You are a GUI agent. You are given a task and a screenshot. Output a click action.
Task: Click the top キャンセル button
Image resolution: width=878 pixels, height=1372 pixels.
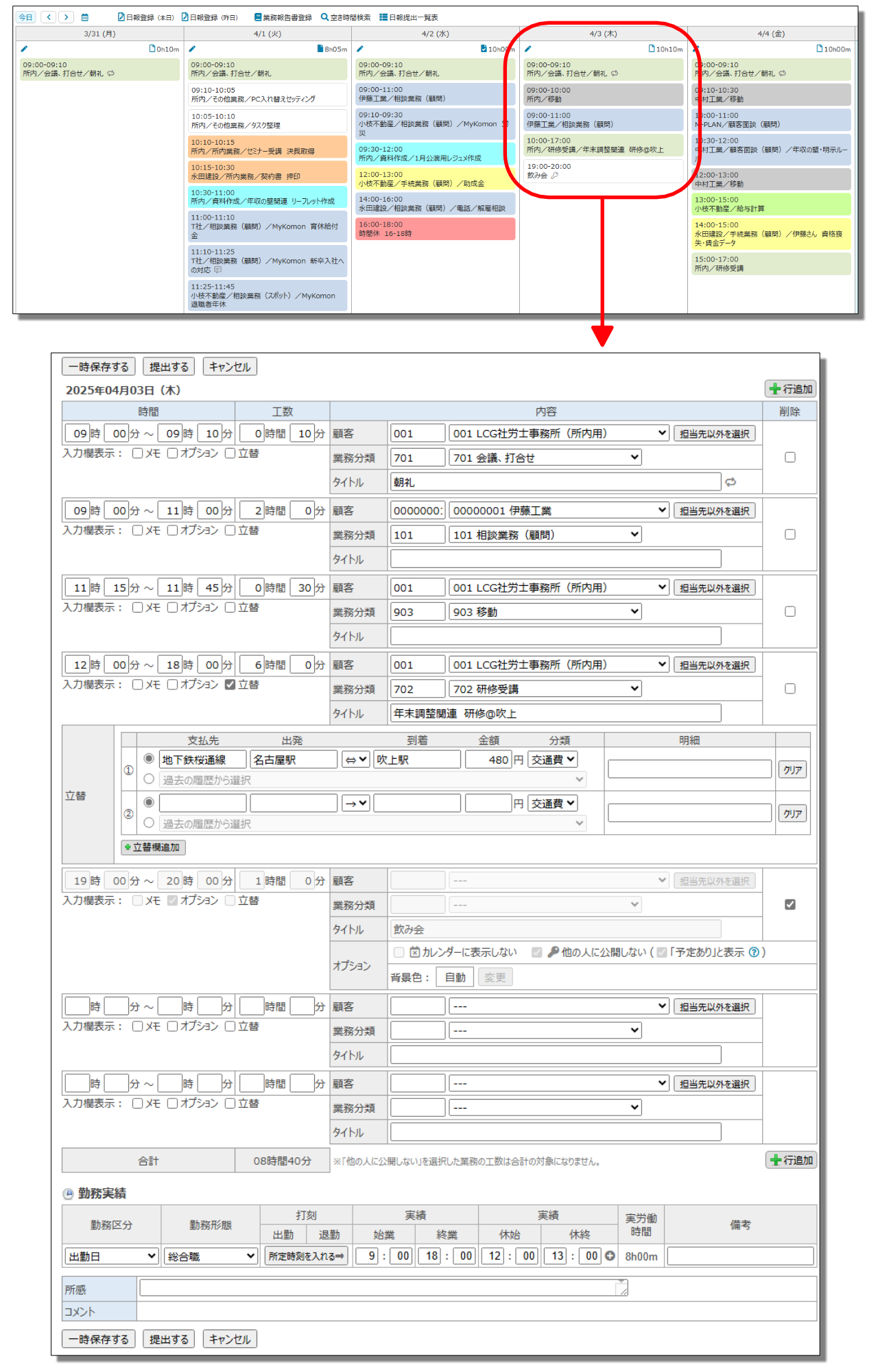[x=230, y=366]
